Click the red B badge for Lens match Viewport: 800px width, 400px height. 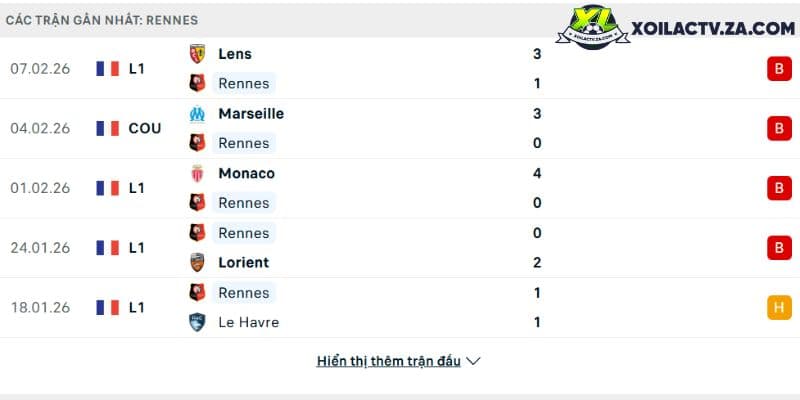click(x=779, y=68)
